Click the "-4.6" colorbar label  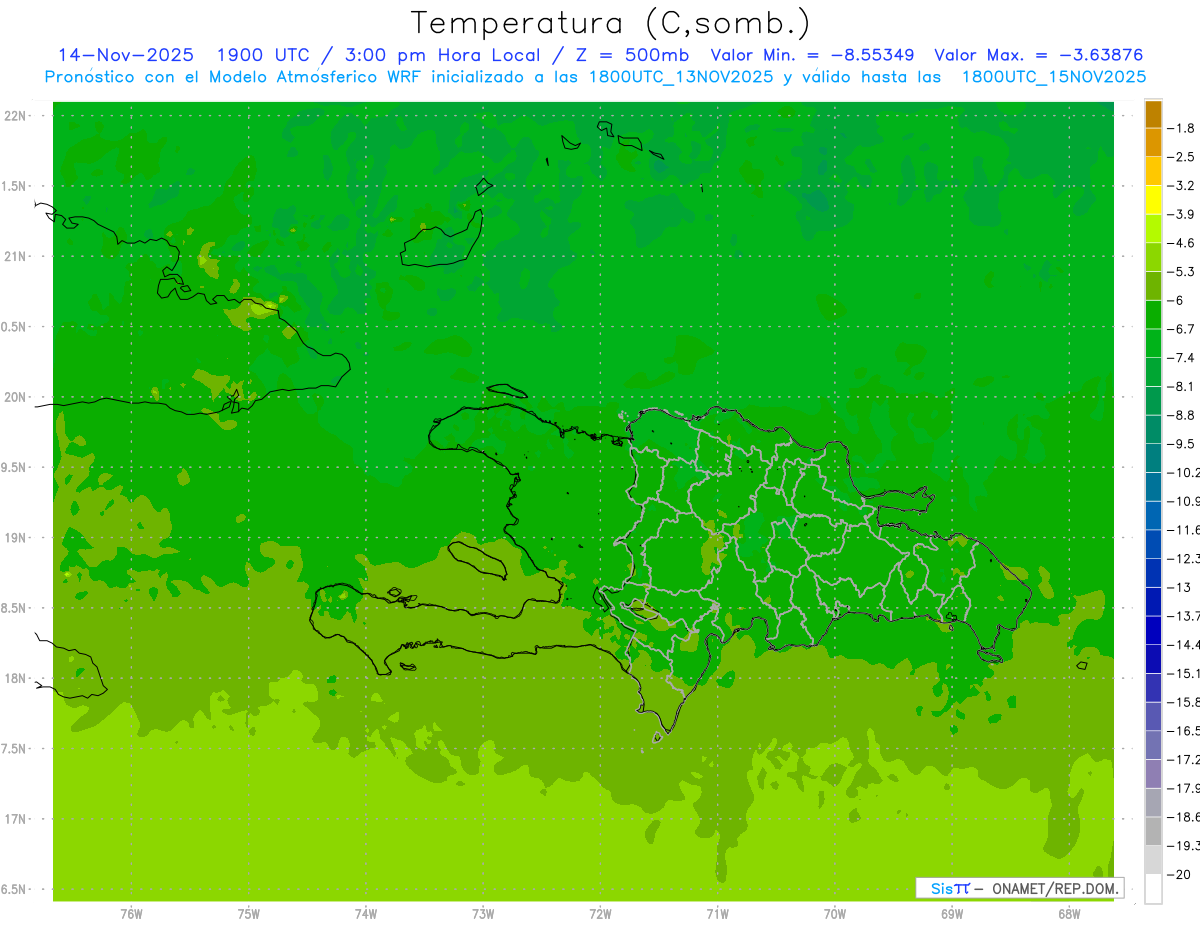pos(1182,243)
